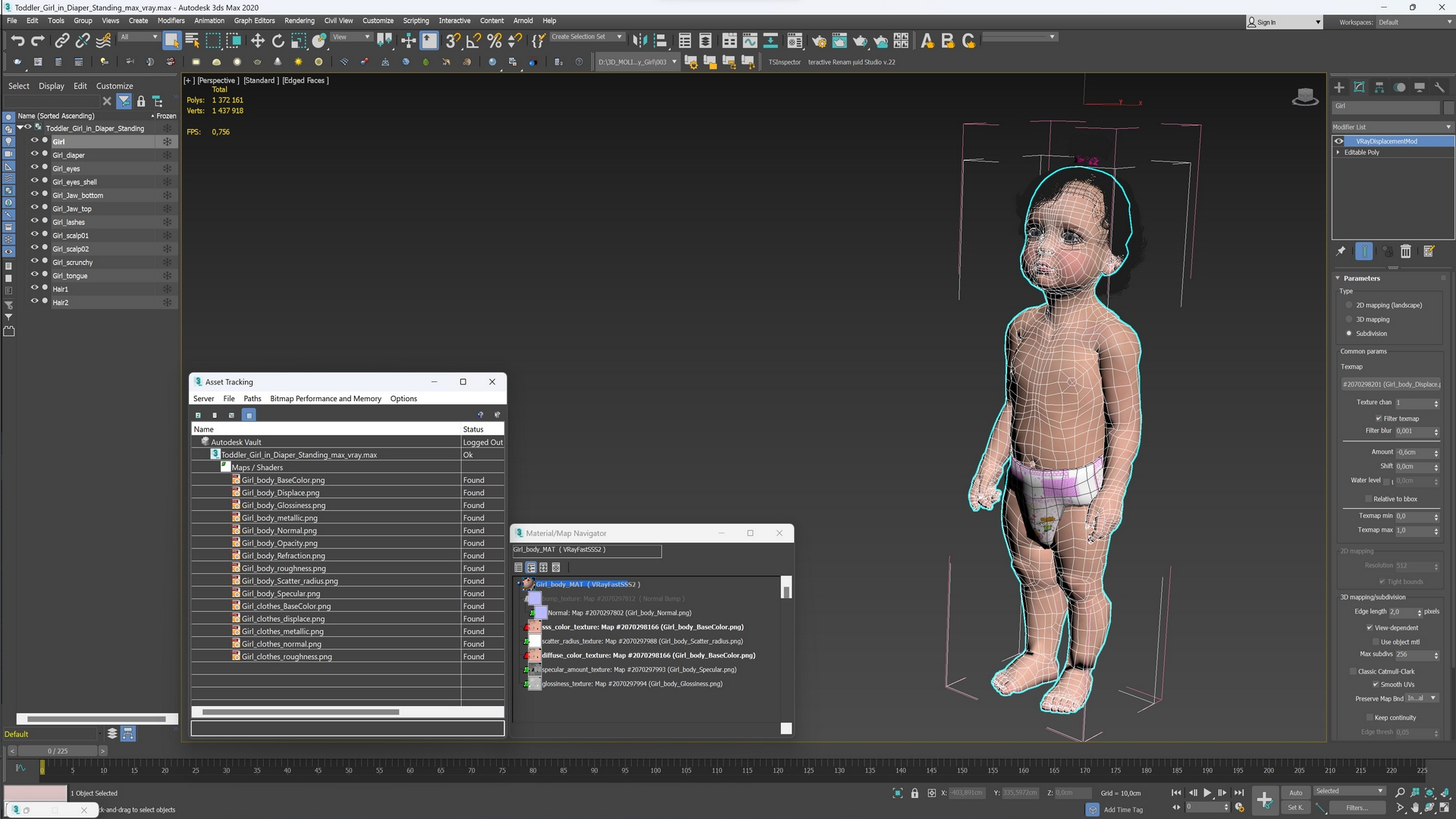This screenshot has width=1456, height=819.
Task: Toggle Show End Result icon
Action: point(1363,251)
